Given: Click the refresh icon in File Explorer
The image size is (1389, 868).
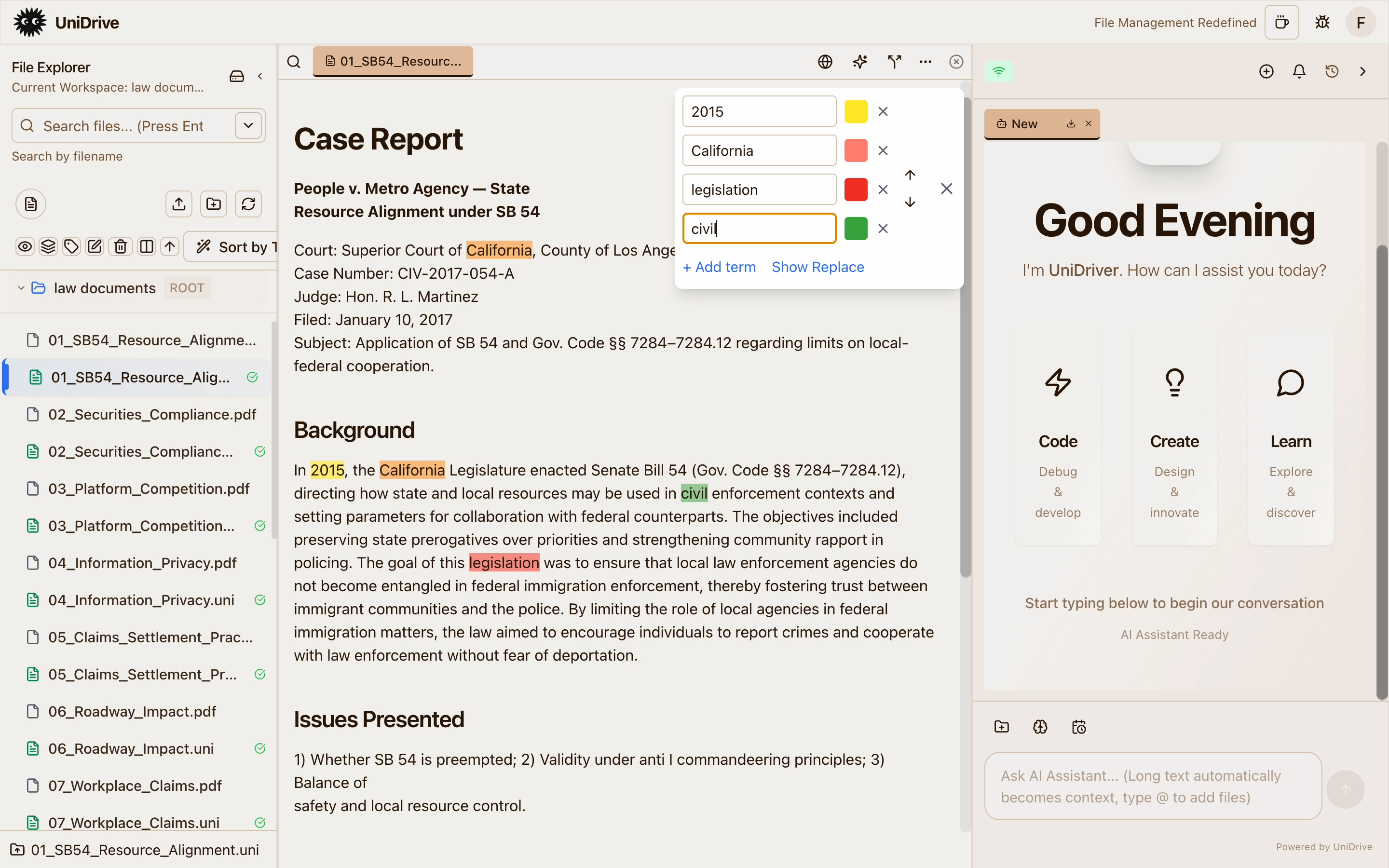Looking at the screenshot, I should 248,204.
